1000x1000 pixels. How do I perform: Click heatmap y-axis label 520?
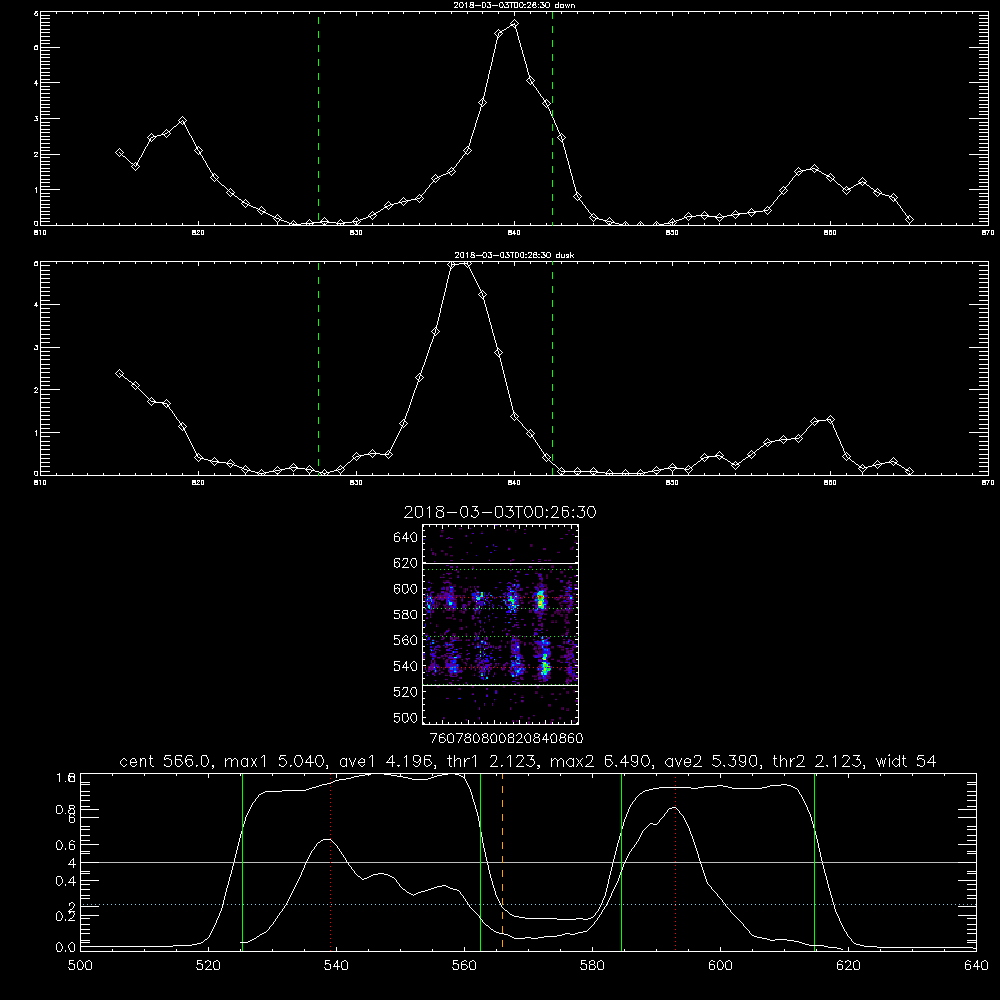tap(406, 692)
